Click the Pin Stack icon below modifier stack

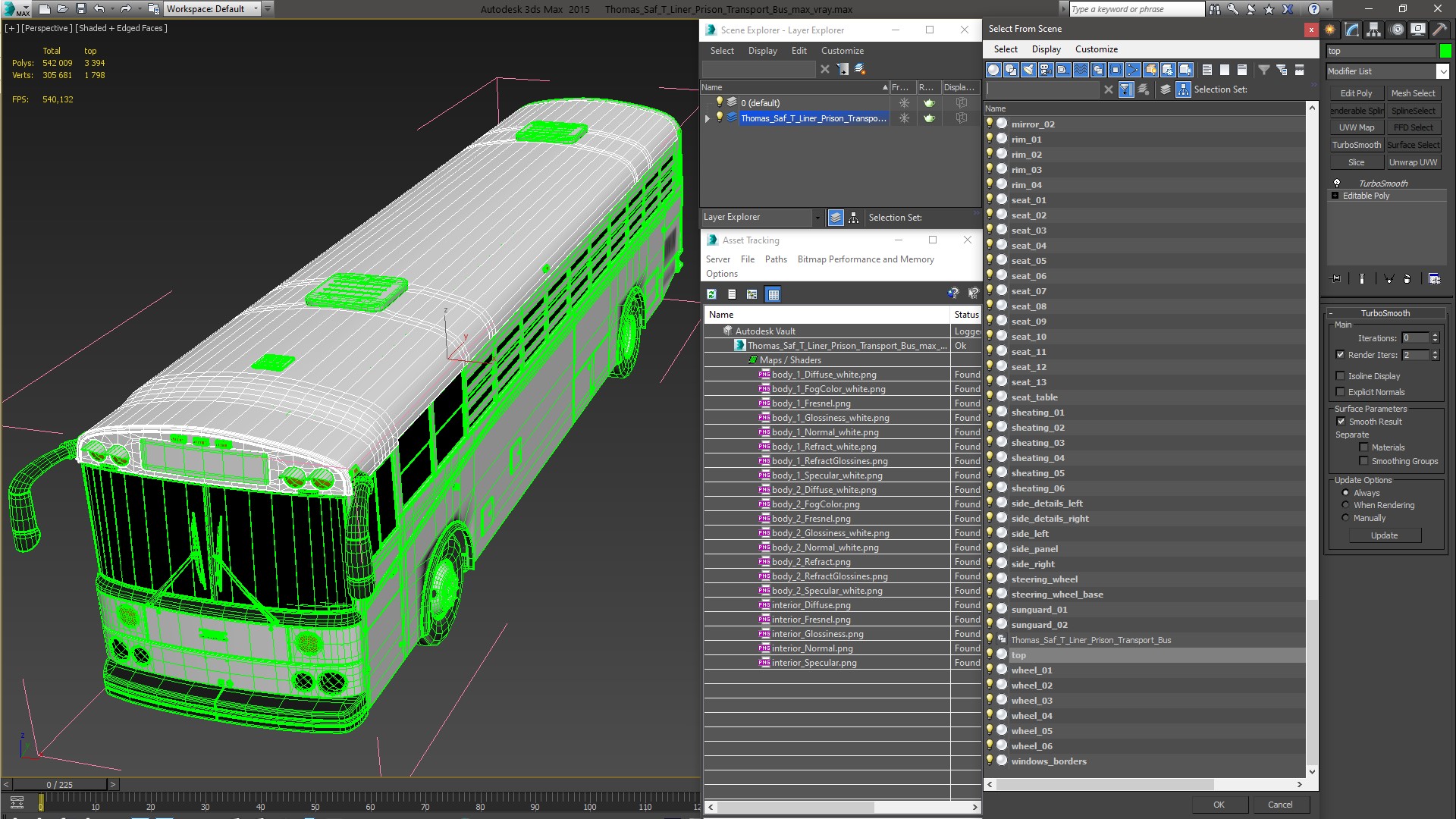1336,279
